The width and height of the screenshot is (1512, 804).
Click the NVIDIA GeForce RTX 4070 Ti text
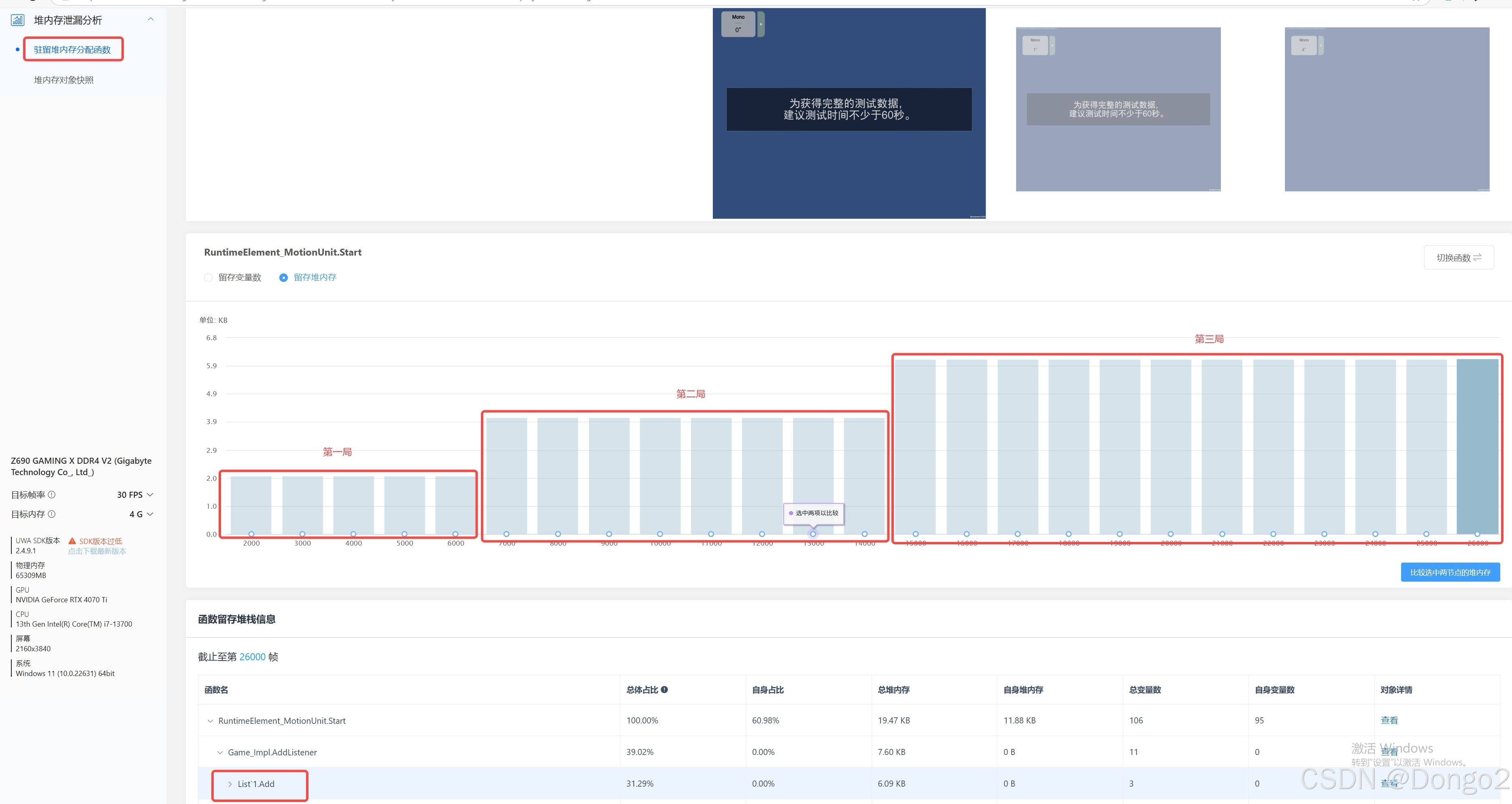(x=62, y=599)
